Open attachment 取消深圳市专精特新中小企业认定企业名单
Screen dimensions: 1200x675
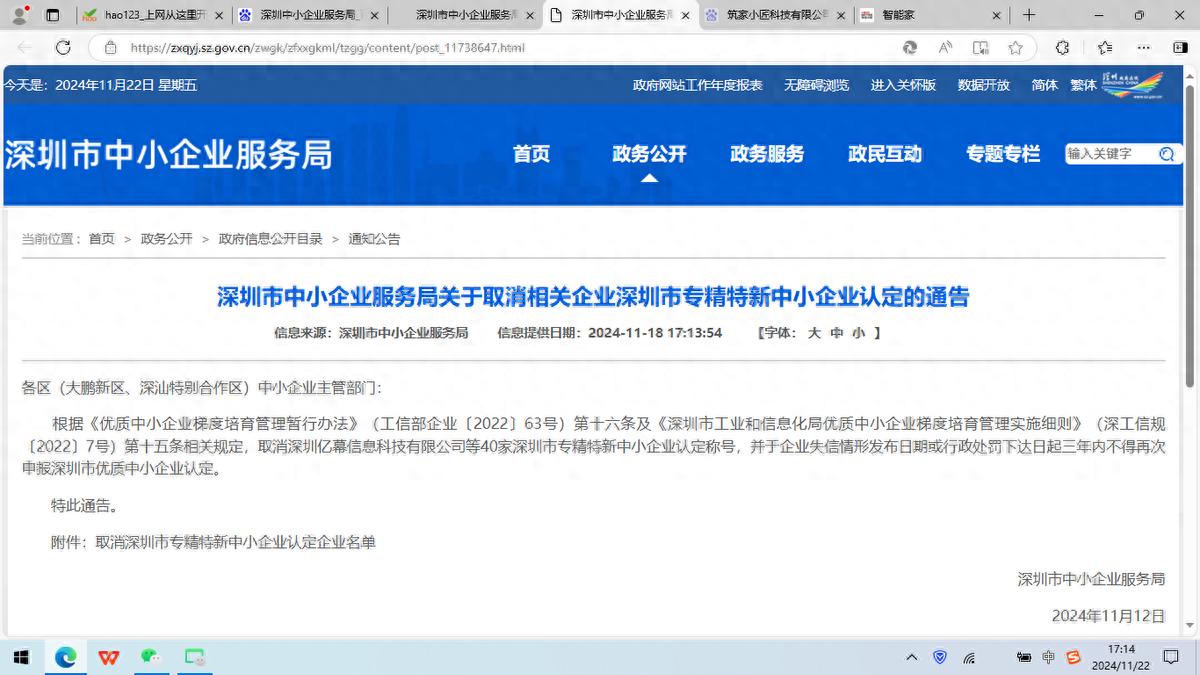point(235,542)
